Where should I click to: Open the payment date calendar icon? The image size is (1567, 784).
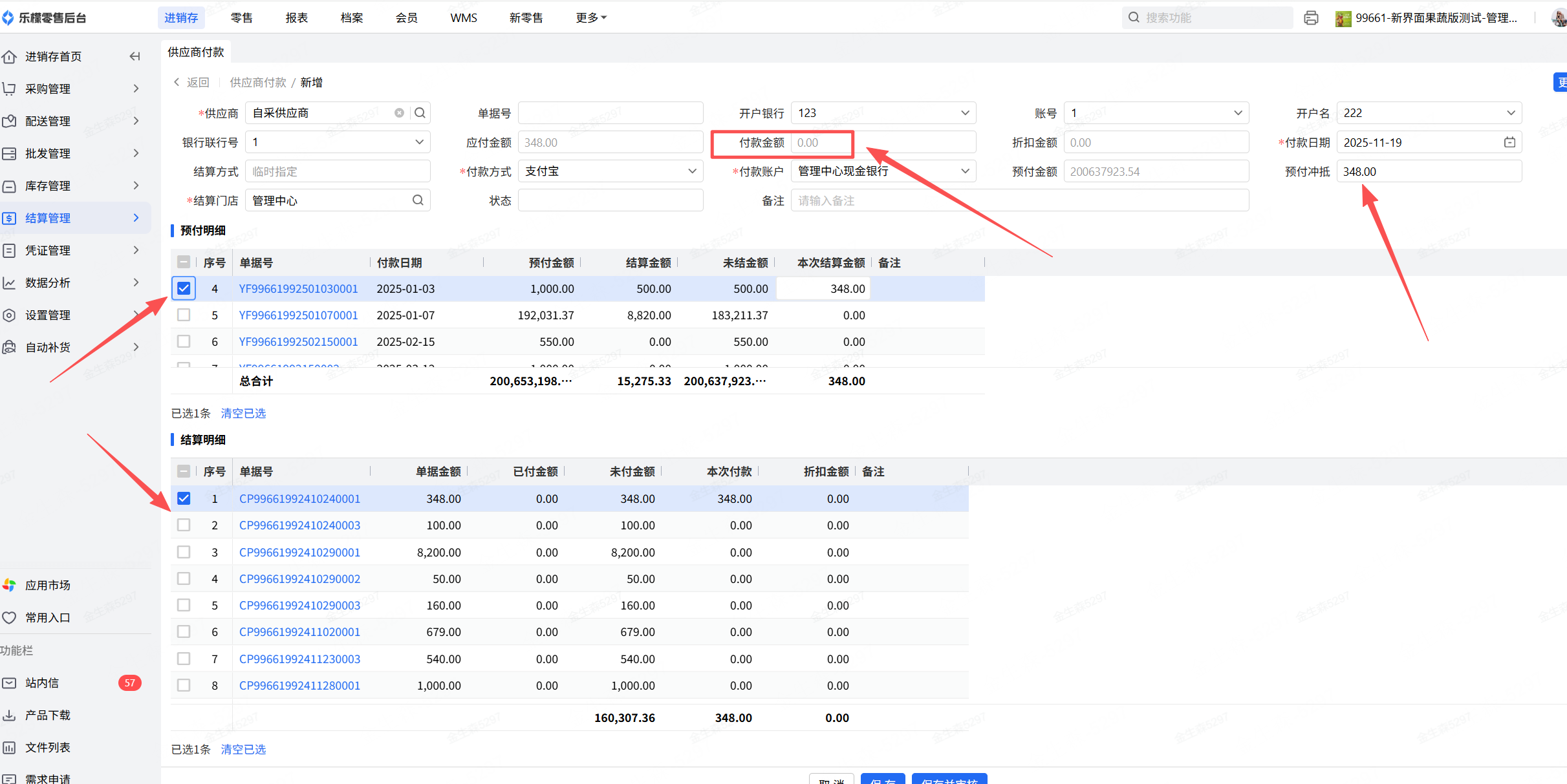[1509, 142]
